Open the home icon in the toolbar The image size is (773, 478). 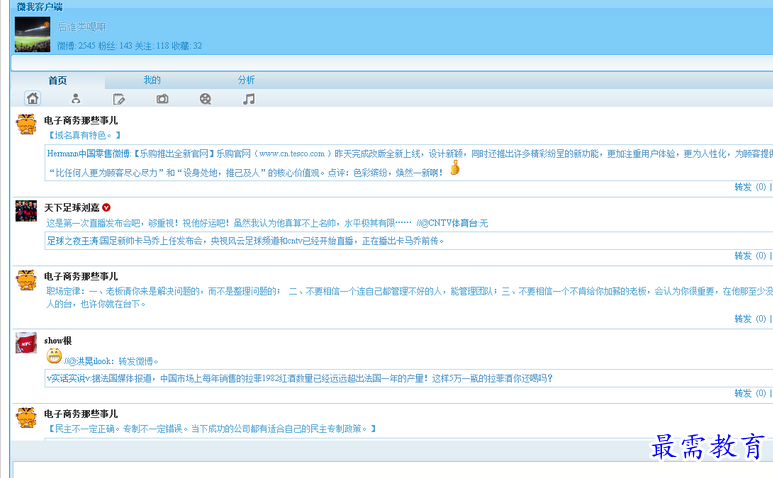pos(33,99)
